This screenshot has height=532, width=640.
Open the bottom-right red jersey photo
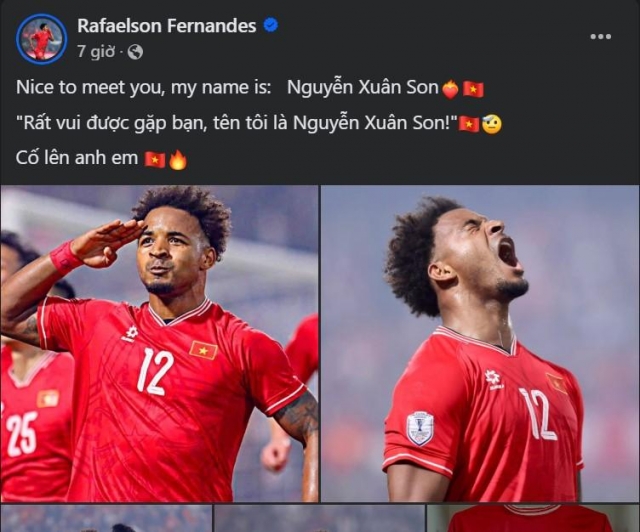pos(534,519)
